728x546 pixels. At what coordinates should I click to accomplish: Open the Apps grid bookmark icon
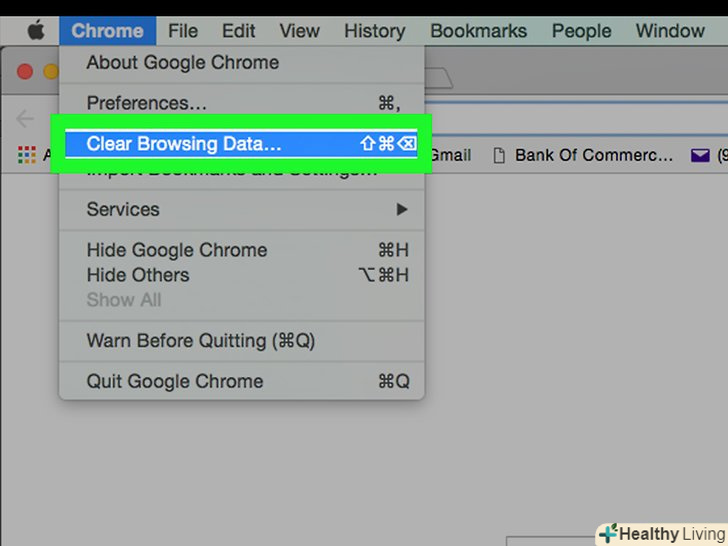coord(27,155)
